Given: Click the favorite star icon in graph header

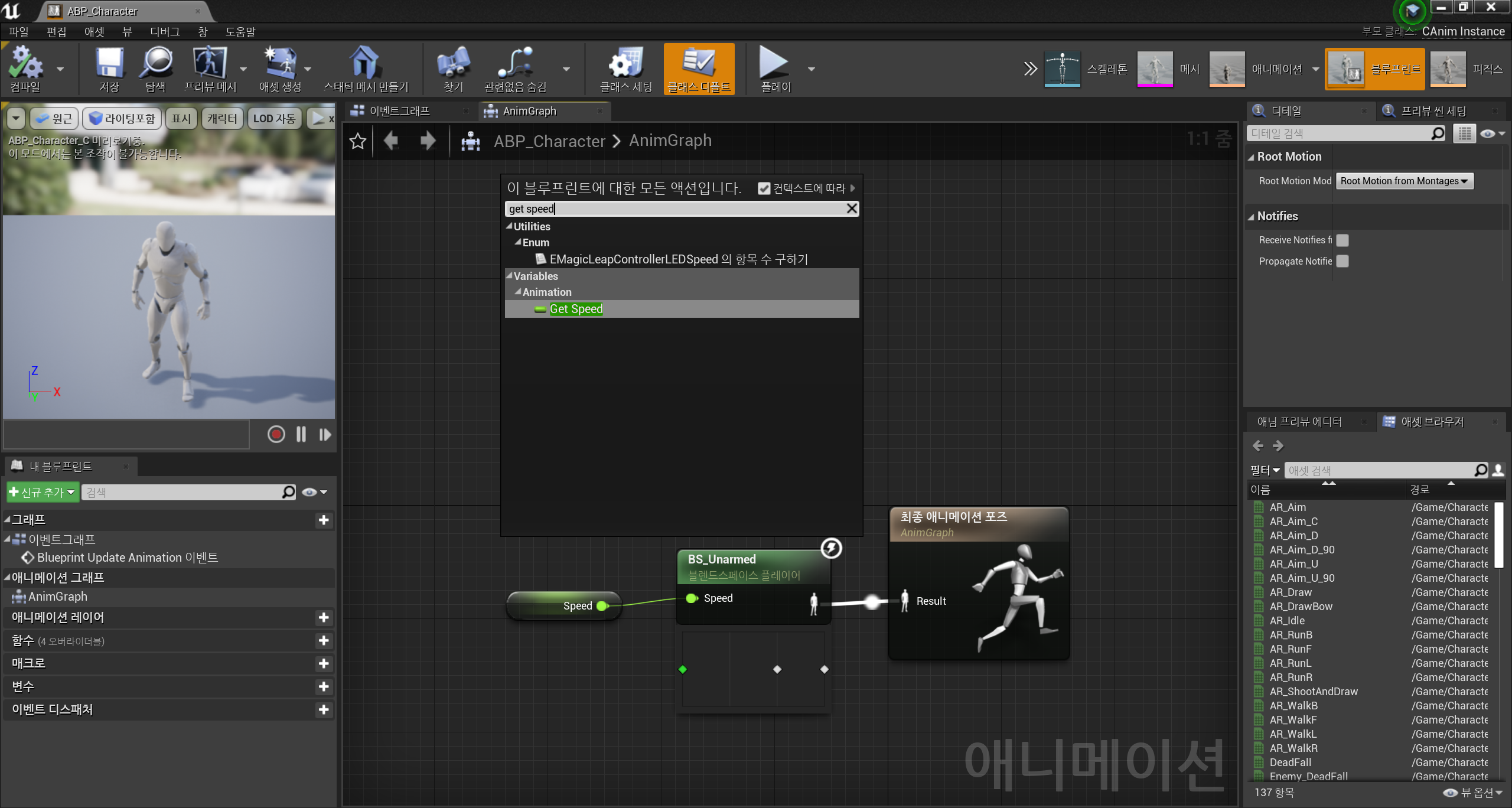Looking at the screenshot, I should point(358,141).
